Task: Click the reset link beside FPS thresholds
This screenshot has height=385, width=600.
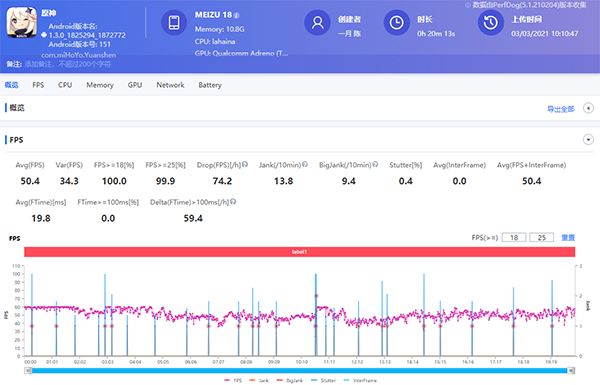Action: pyautogui.click(x=568, y=238)
